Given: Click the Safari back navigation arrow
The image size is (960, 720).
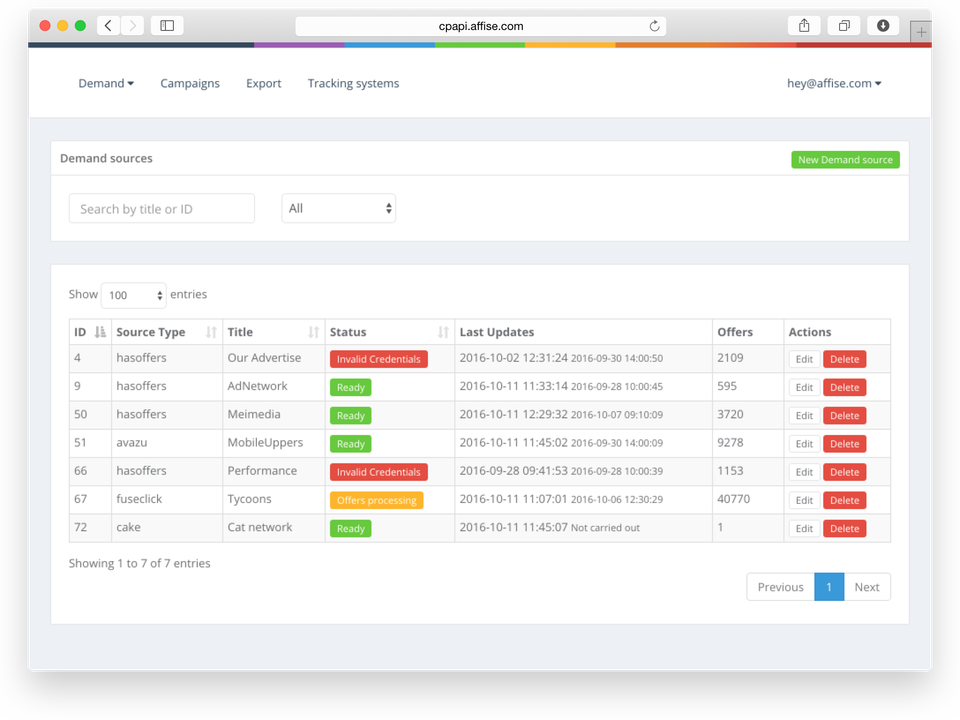Looking at the screenshot, I should (x=109, y=26).
